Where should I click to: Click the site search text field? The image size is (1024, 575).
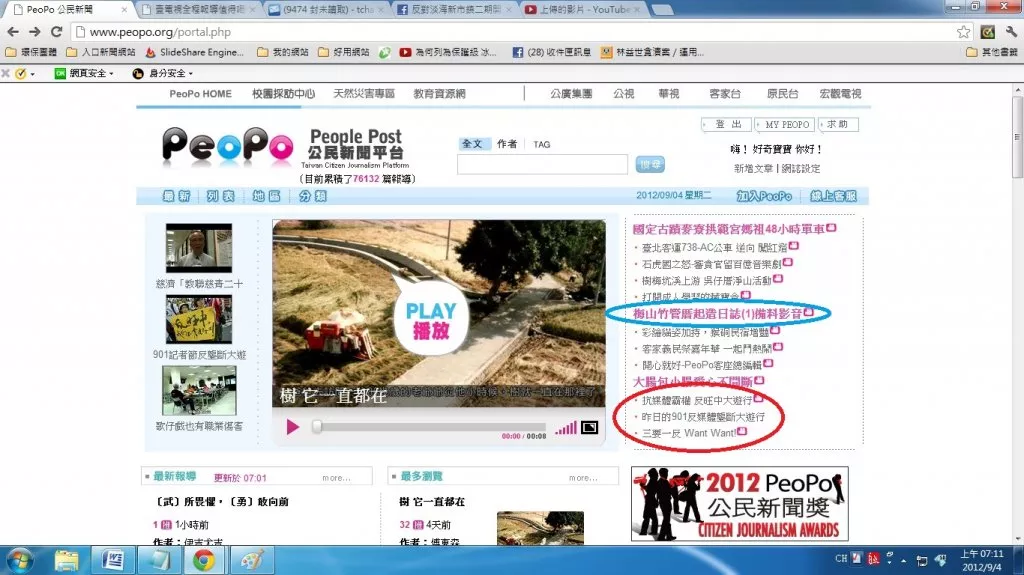pyautogui.click(x=542, y=165)
